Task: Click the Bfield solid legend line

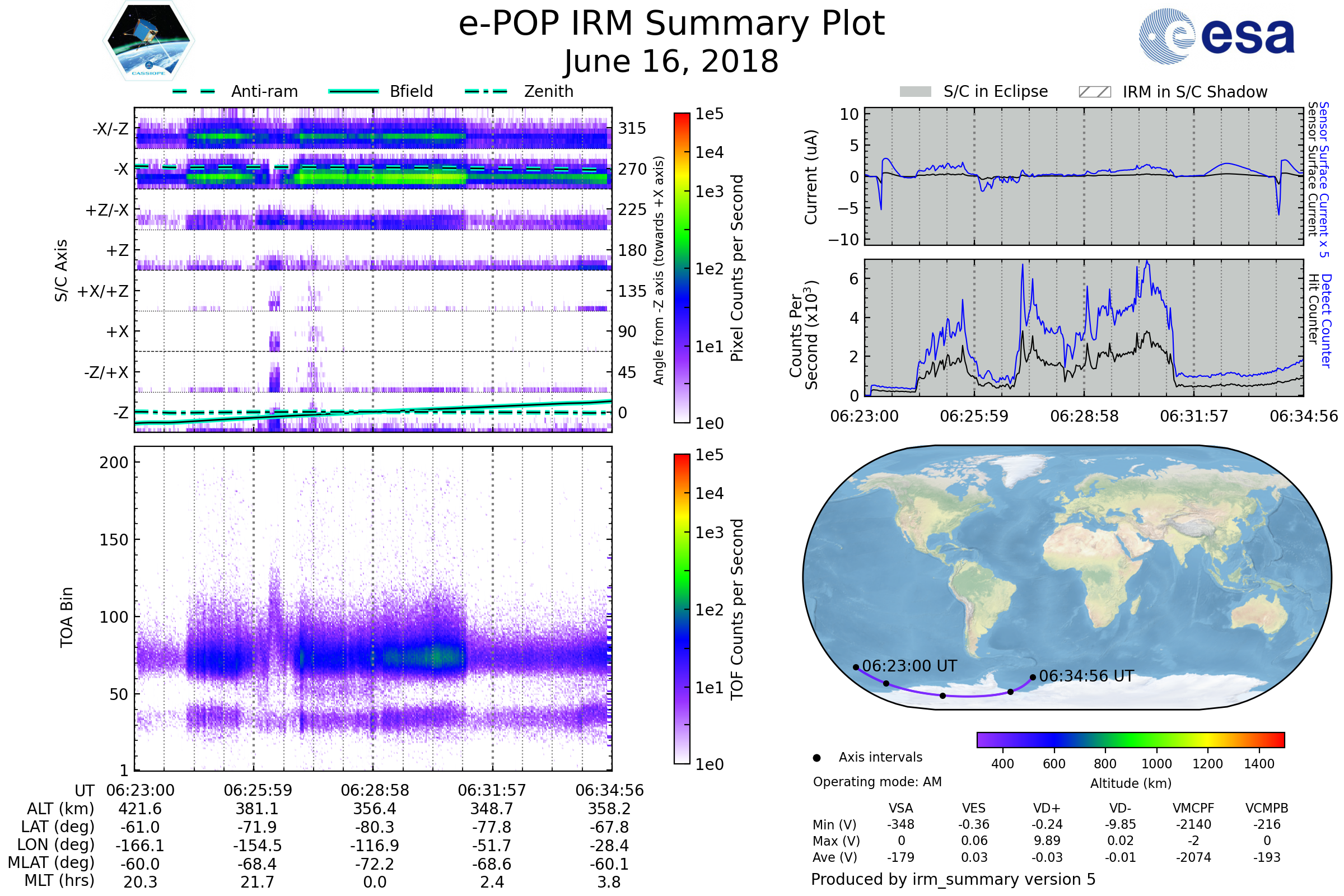Action: point(353,91)
